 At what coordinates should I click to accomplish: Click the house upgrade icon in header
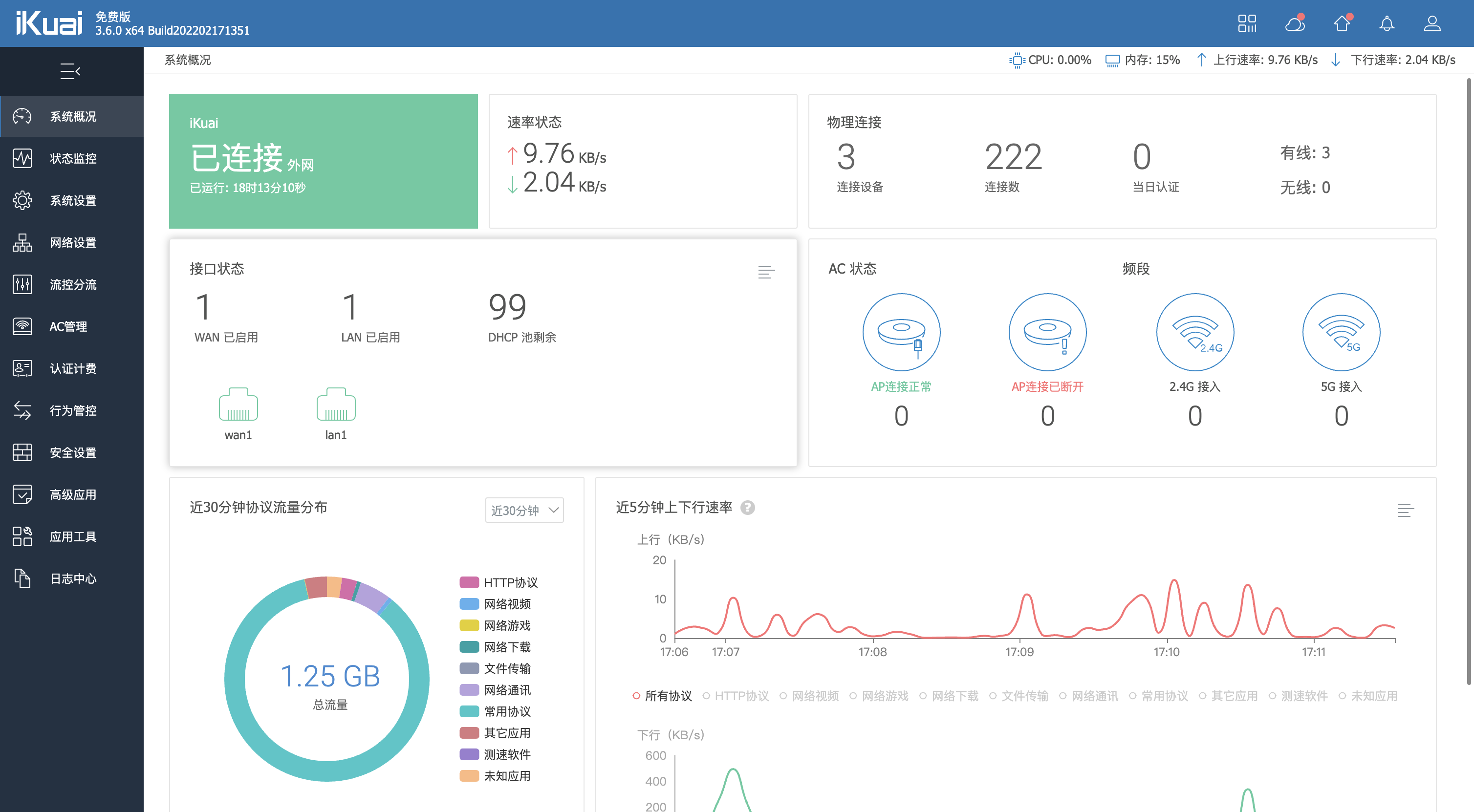(x=1342, y=23)
